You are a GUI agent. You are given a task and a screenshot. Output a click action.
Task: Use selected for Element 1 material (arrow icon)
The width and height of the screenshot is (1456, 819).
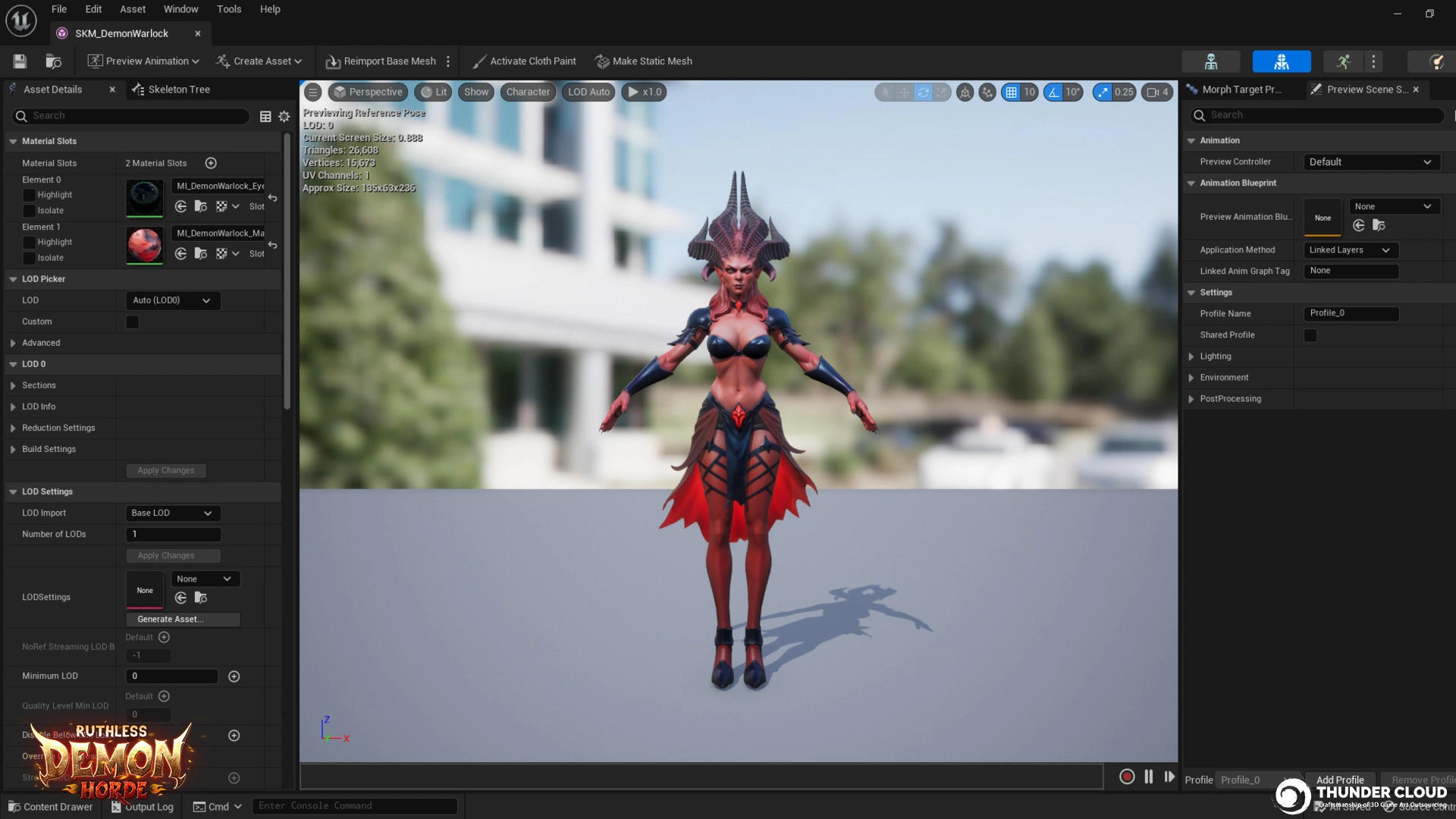180,253
